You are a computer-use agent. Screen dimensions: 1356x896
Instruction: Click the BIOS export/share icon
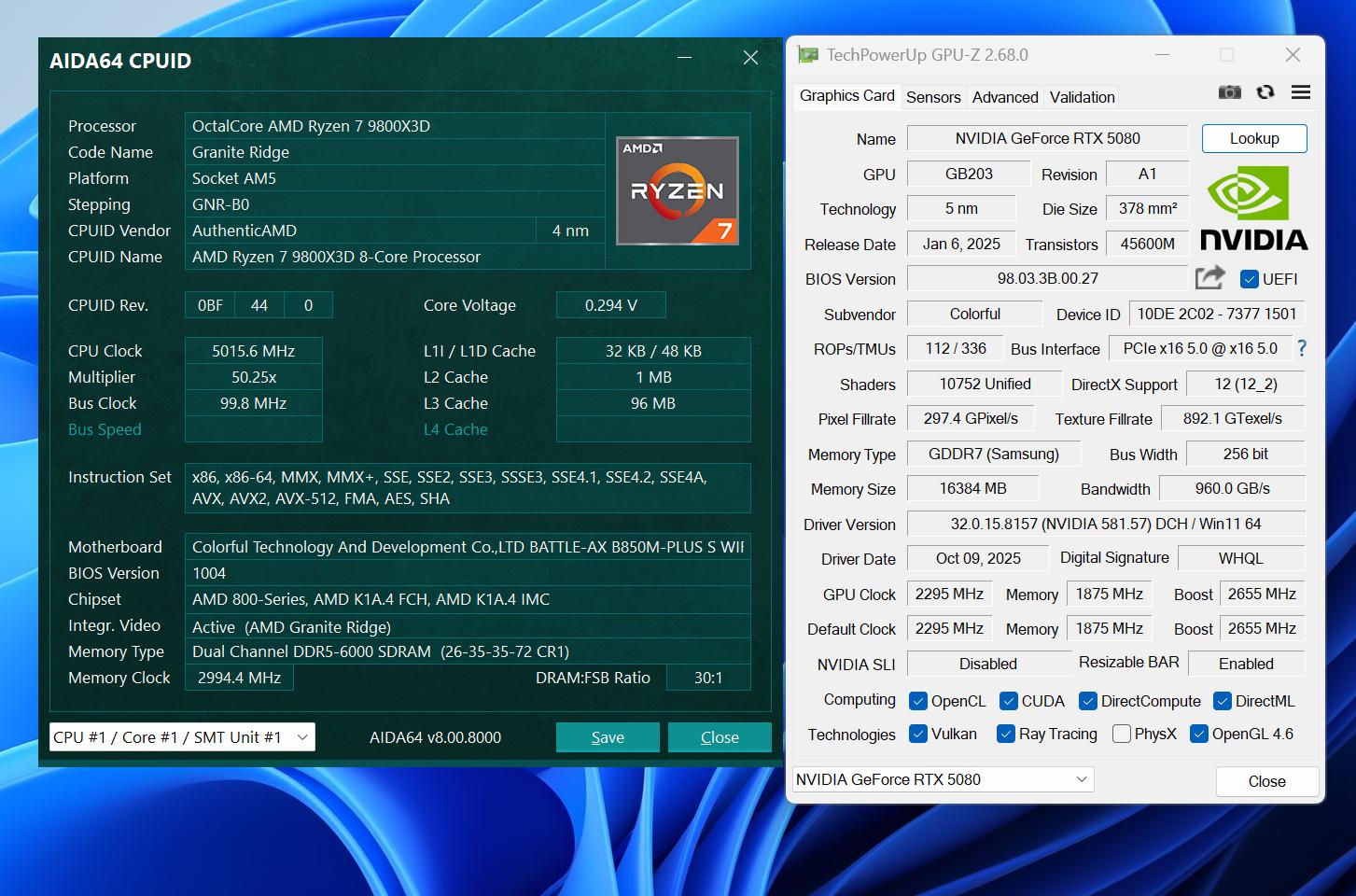coord(1209,277)
